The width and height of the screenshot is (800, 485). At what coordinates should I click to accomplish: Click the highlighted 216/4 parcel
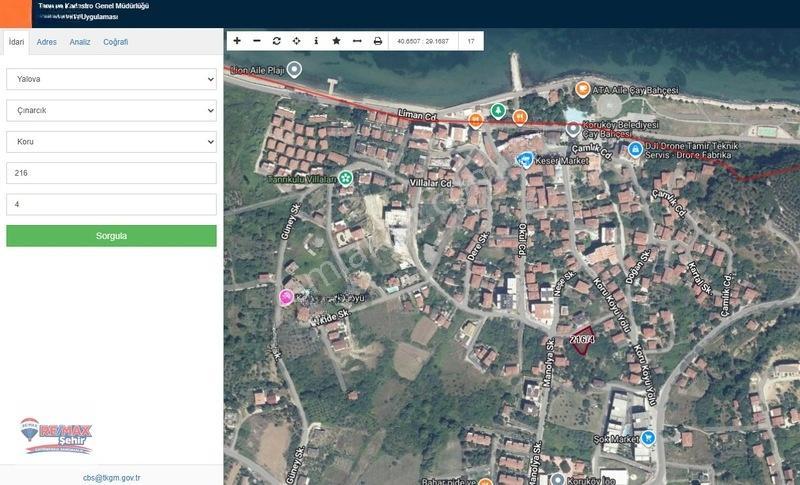pos(583,341)
